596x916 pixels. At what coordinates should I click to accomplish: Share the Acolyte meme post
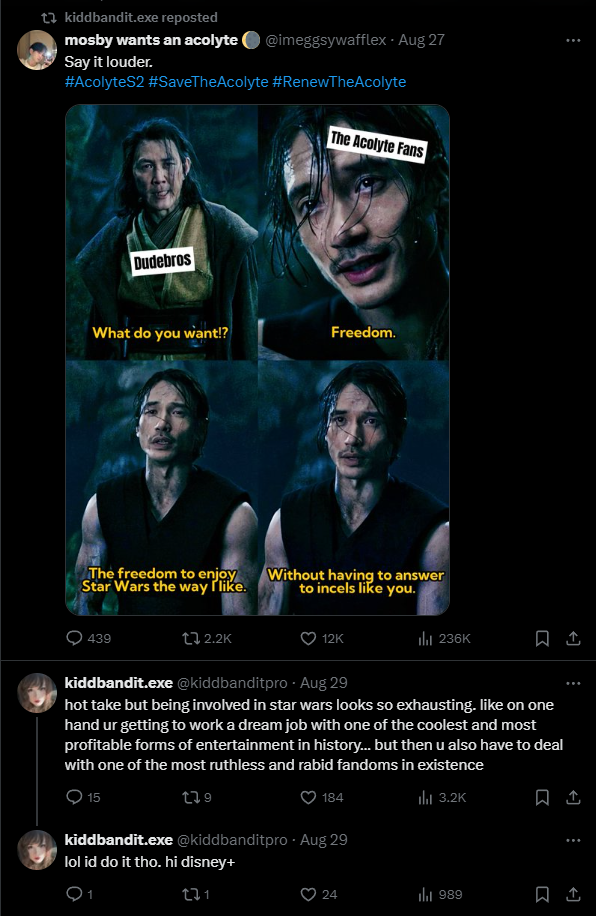tap(573, 638)
